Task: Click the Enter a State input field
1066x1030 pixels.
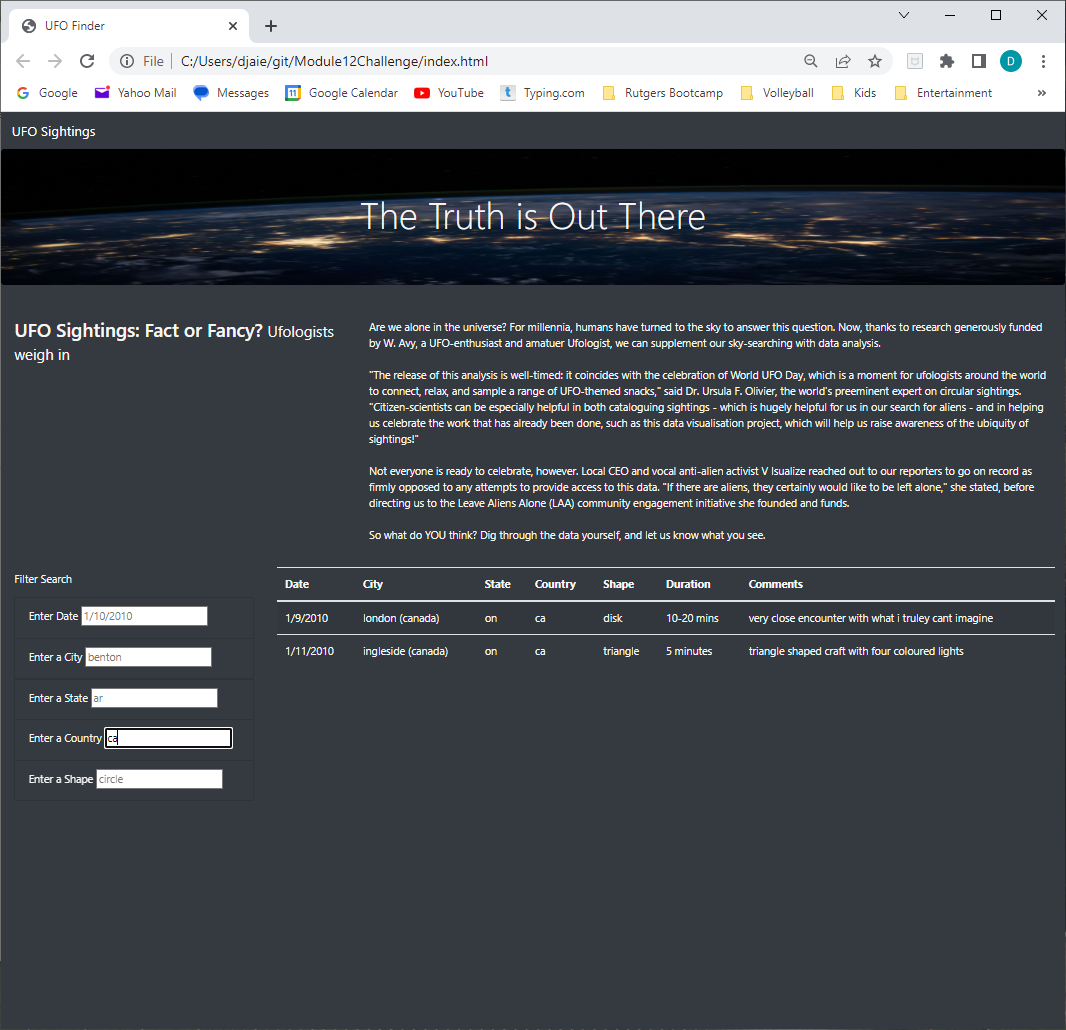Action: (154, 698)
